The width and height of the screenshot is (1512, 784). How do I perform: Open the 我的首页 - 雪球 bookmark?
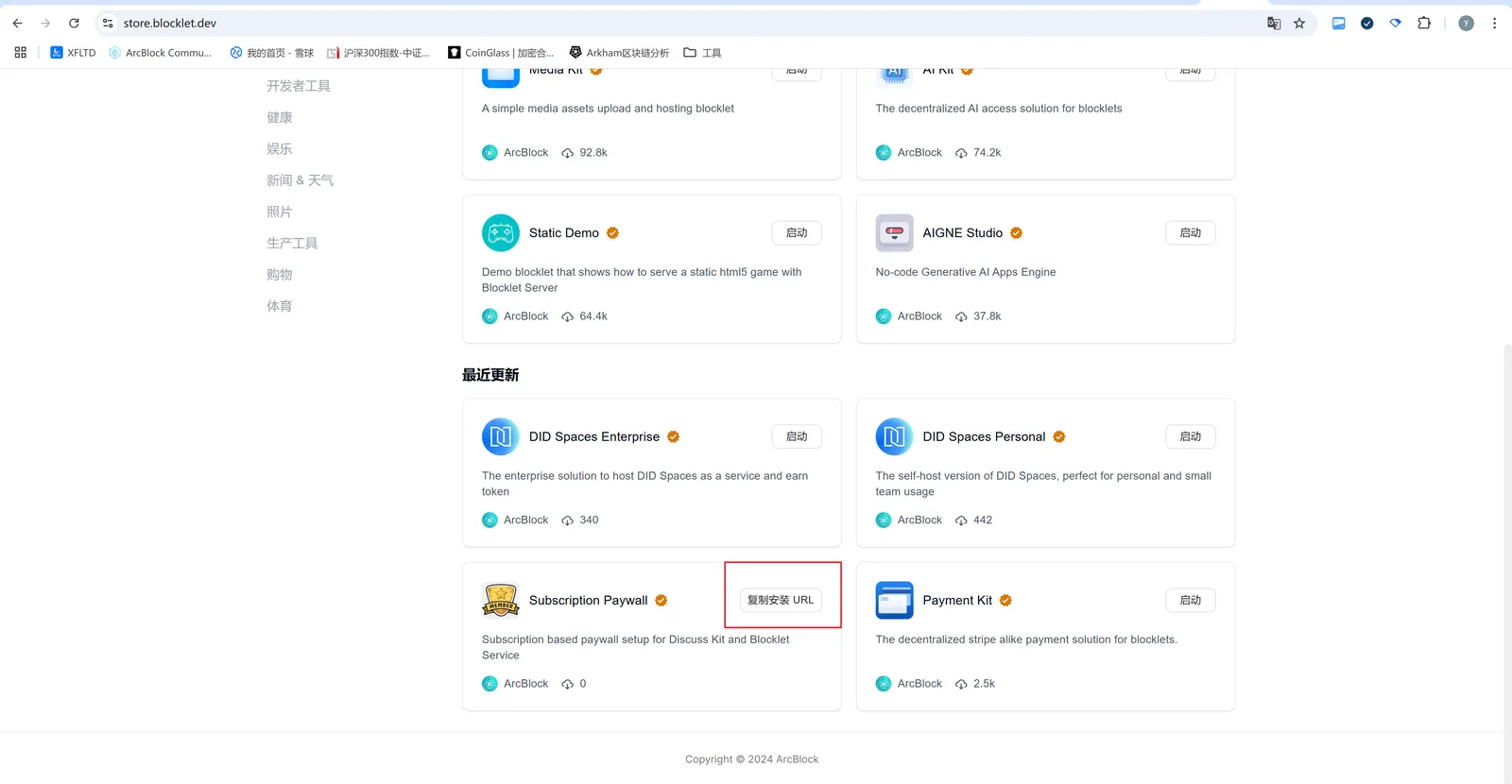[271, 53]
